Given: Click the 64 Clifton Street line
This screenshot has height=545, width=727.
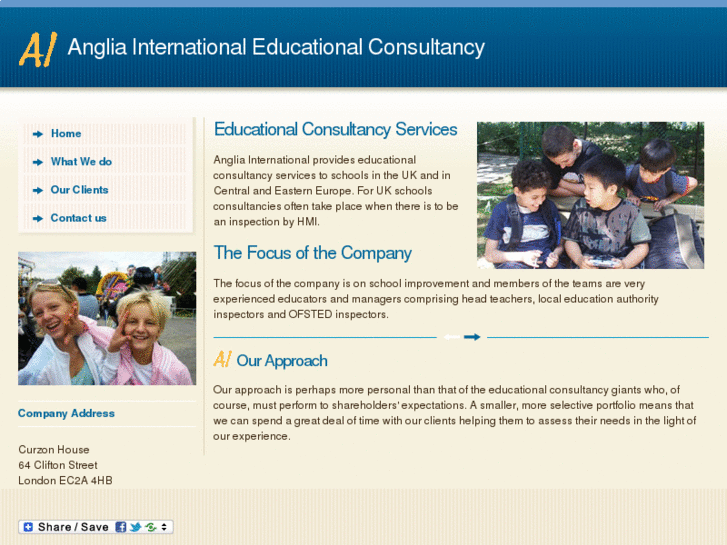Looking at the screenshot, I should [x=58, y=465].
